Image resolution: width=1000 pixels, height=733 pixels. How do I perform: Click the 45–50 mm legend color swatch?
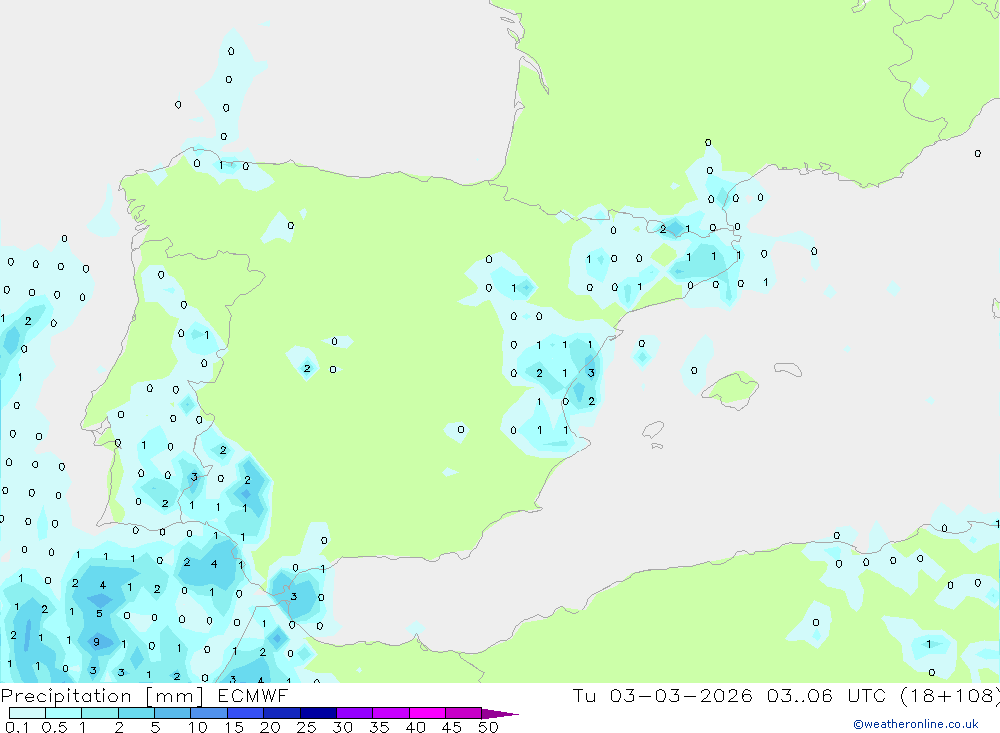tap(463, 713)
